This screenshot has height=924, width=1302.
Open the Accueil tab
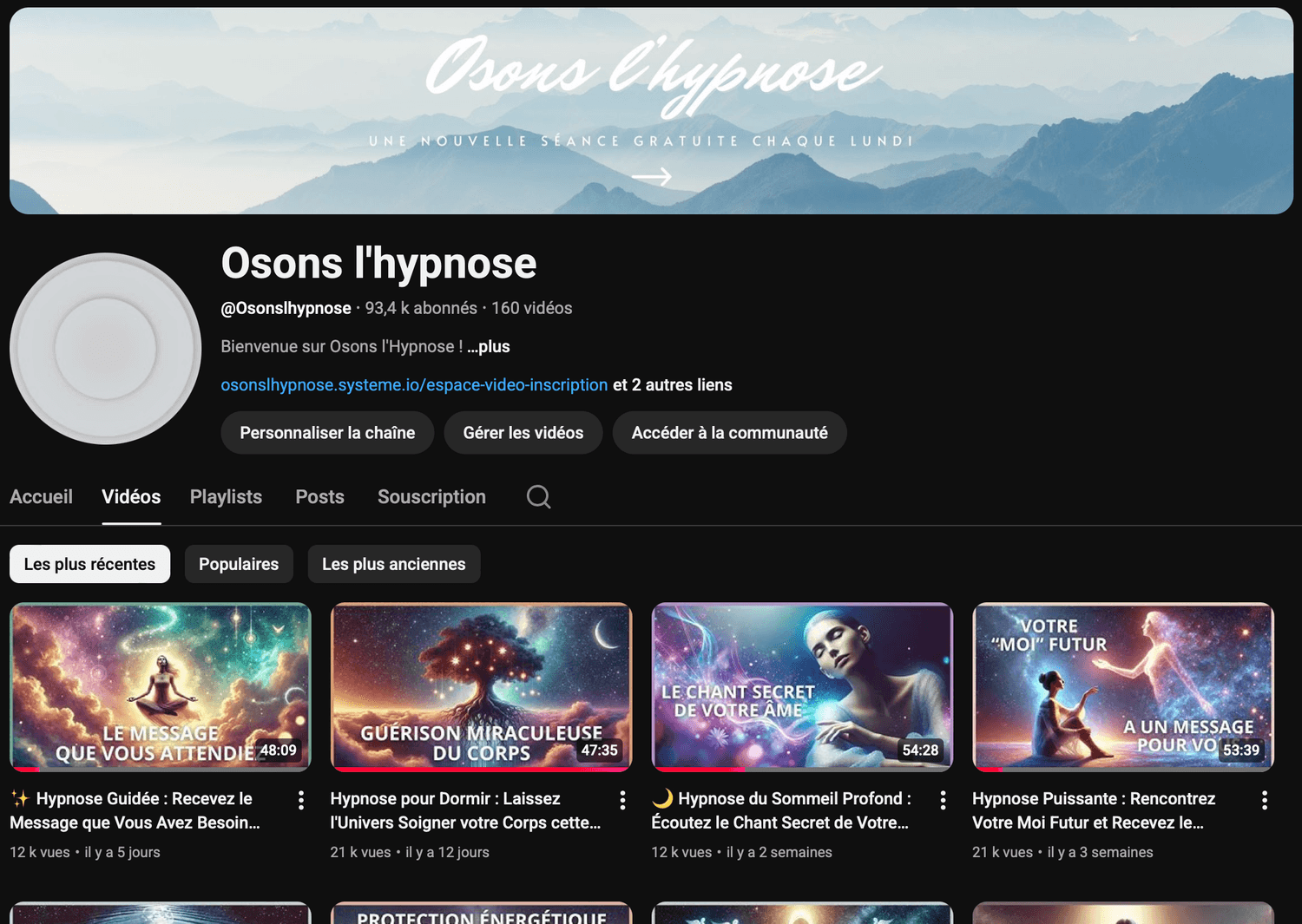click(41, 497)
